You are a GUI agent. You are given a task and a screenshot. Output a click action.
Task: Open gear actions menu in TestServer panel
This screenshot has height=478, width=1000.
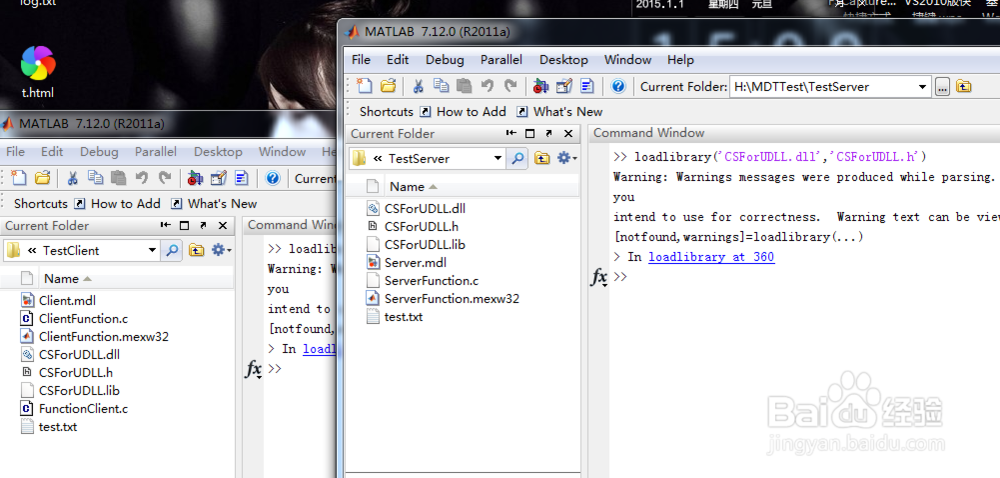point(567,158)
